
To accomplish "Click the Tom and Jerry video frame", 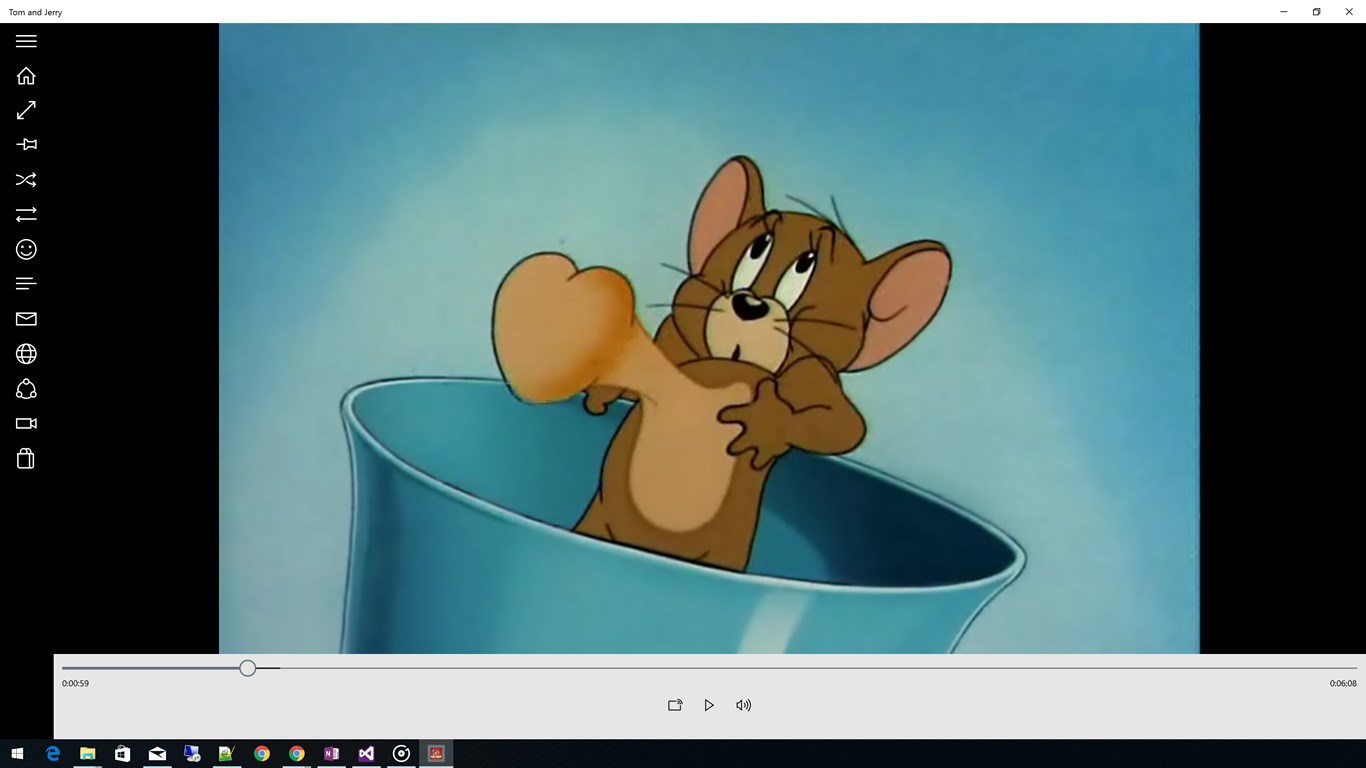I will (709, 338).
